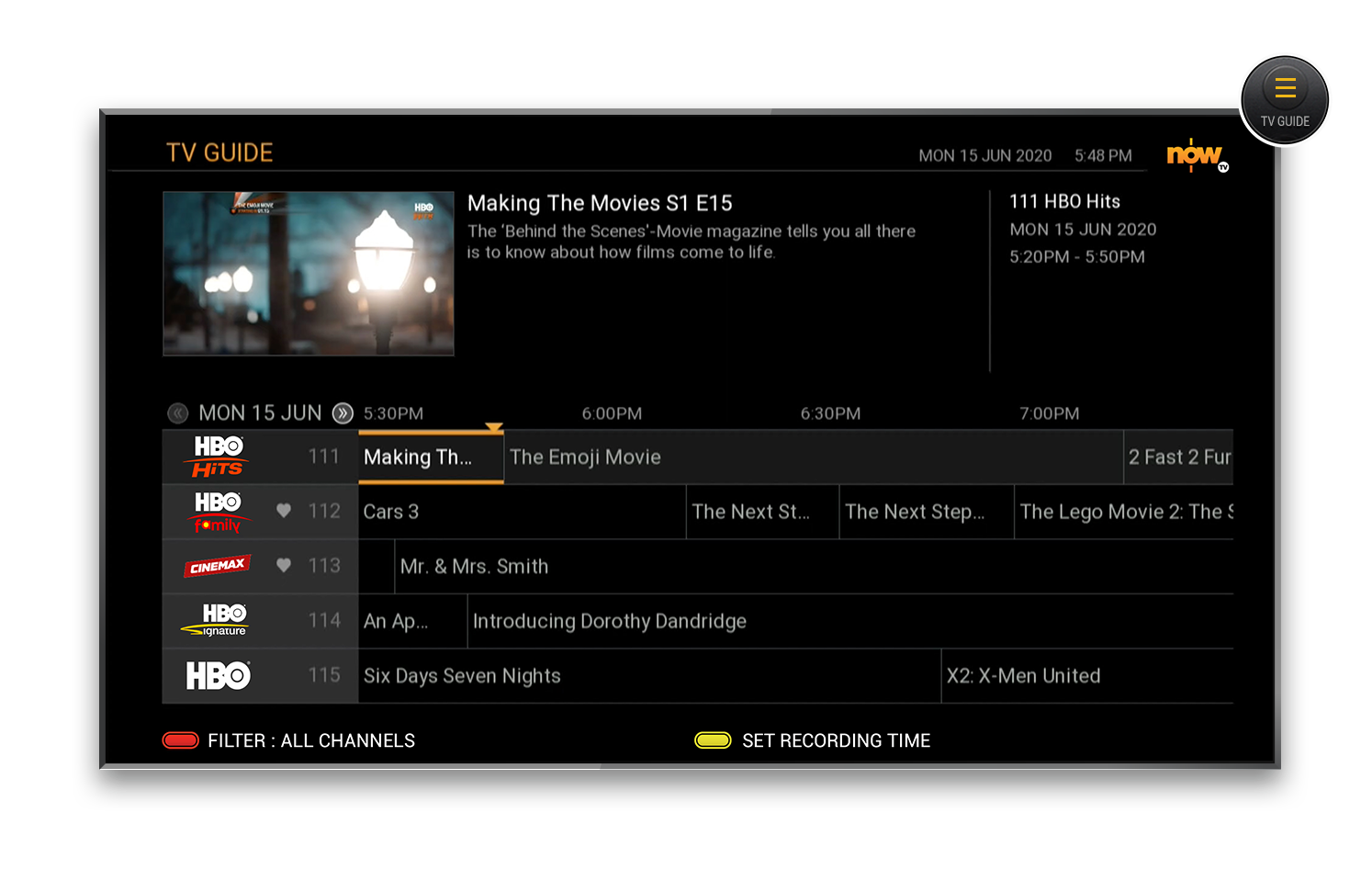Click the 5:20PM - 5:50PM airtime

coord(1077,257)
